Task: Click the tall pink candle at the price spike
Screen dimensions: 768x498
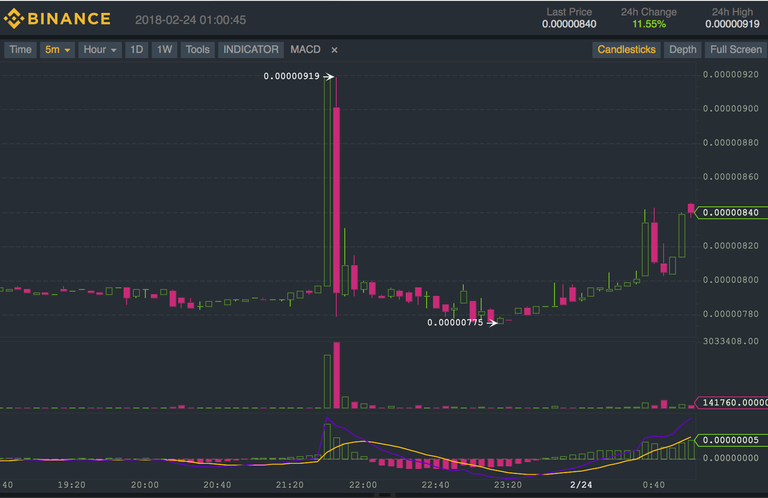Action: click(x=336, y=200)
